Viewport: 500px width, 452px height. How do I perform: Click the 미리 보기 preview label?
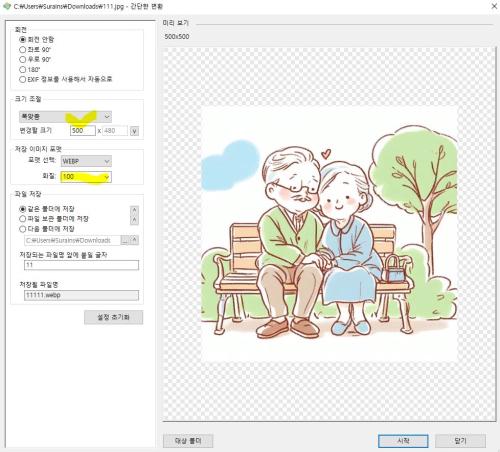176,23
